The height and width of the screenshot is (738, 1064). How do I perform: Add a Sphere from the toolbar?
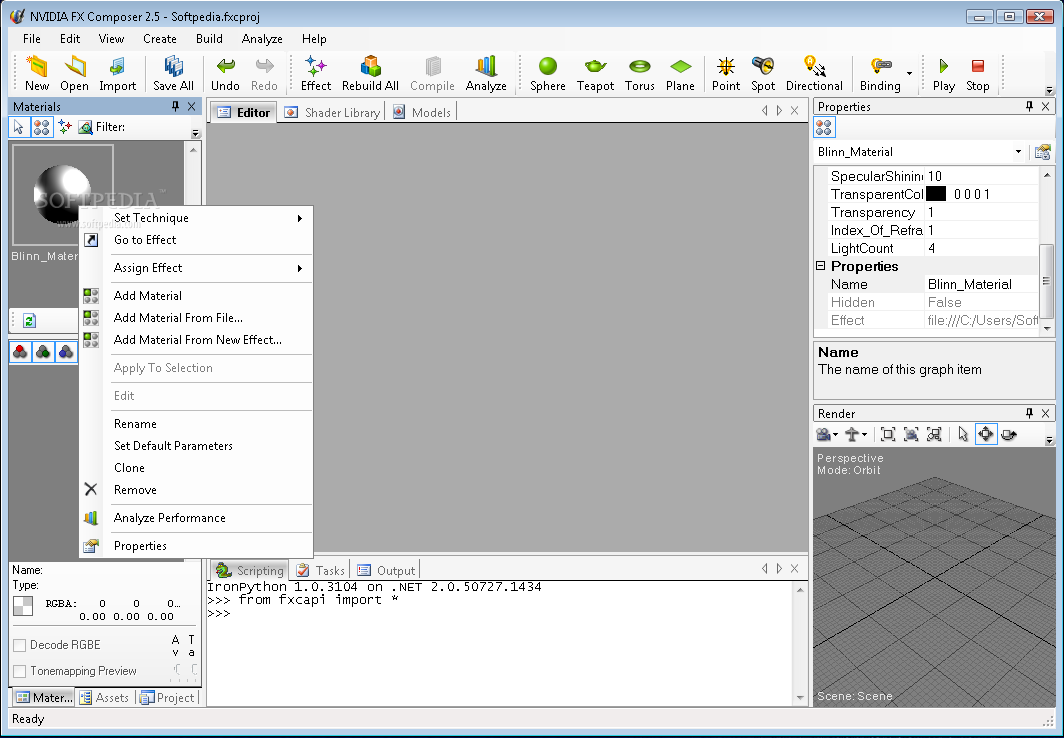[548, 73]
